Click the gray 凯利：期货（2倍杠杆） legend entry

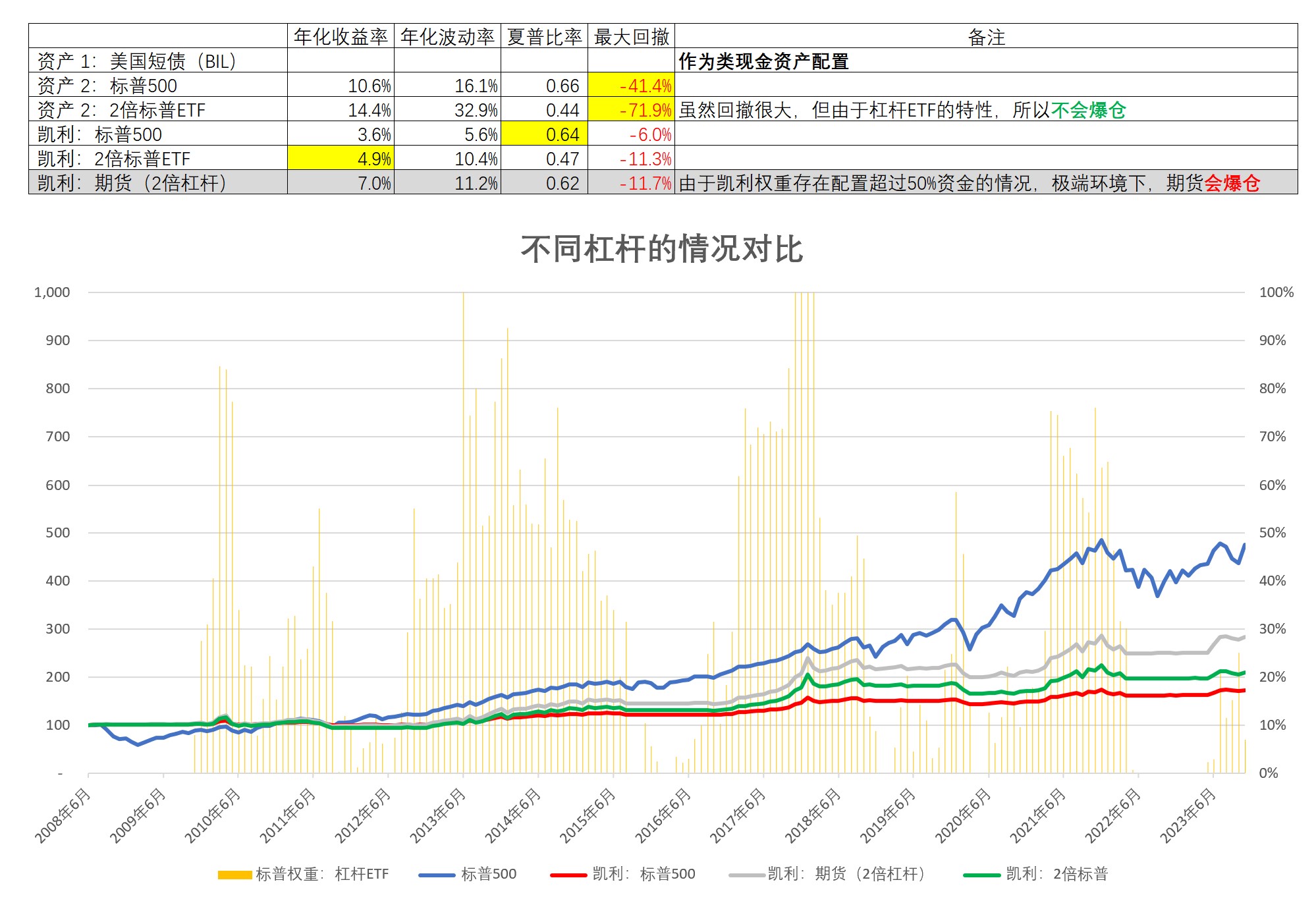click(846, 874)
